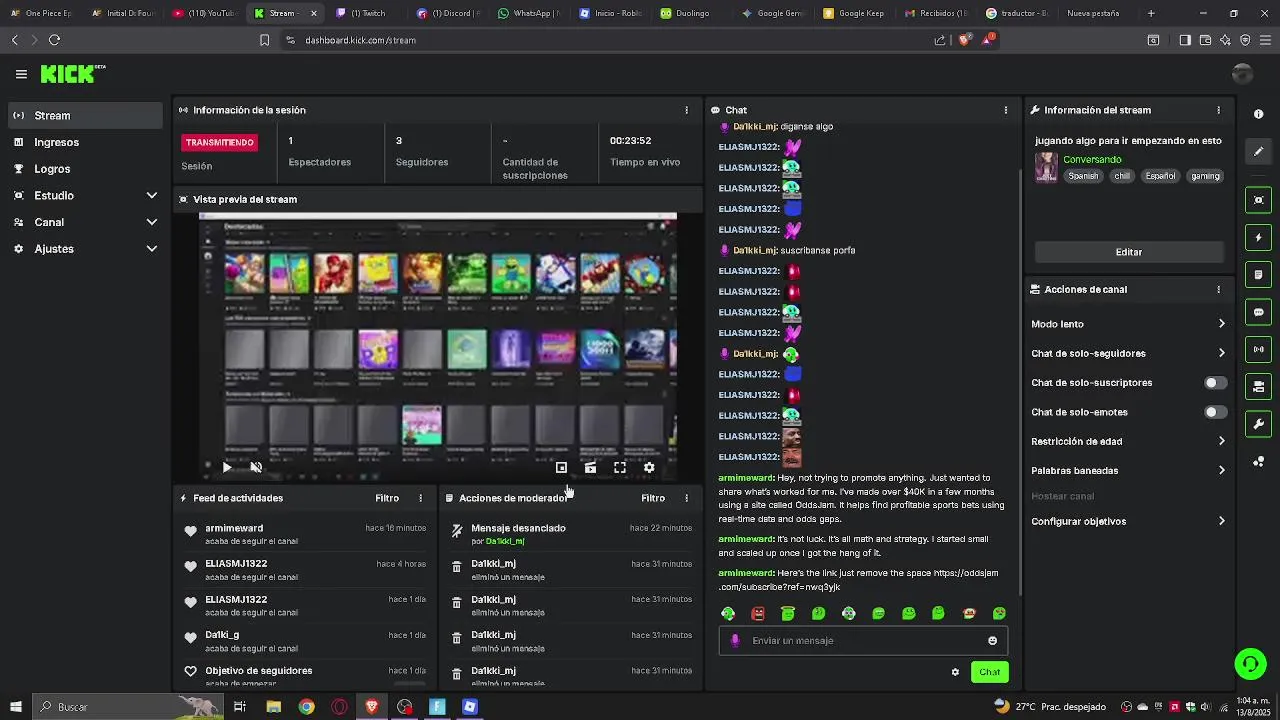This screenshot has height=720, width=1280.
Task: Click the wrench icon in the right rail
Action: tap(1258, 424)
